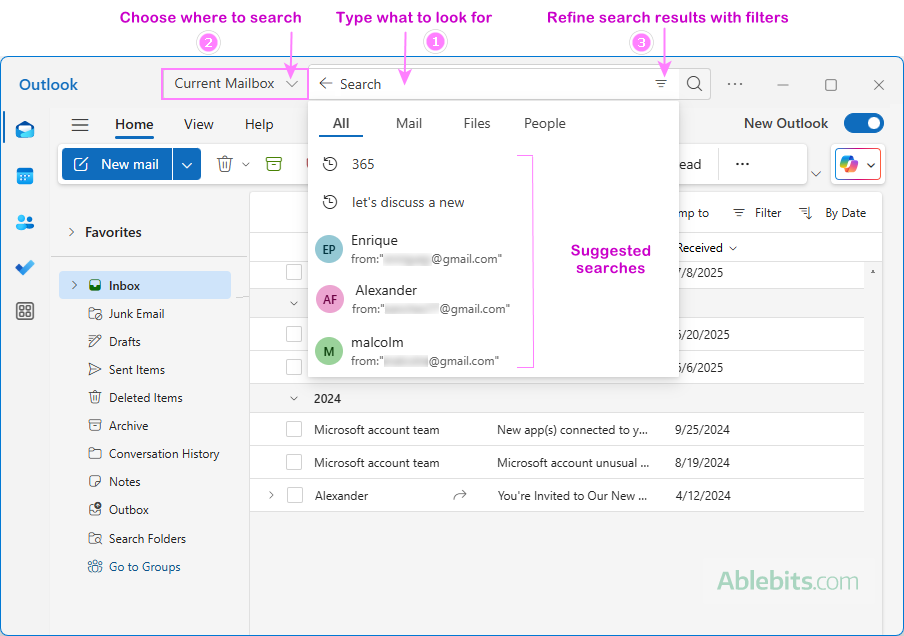The image size is (904, 636).
Task: Click the Archive icon in the toolbar
Action: (x=274, y=164)
